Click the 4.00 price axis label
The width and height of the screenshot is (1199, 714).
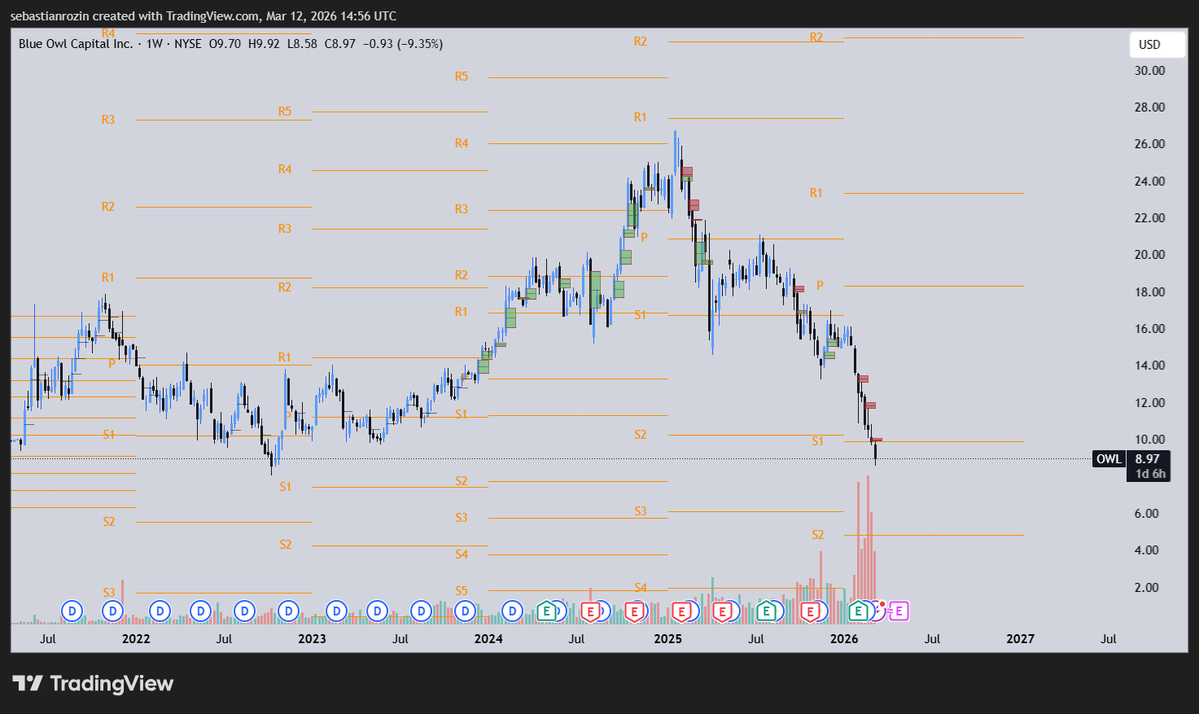click(x=1146, y=550)
